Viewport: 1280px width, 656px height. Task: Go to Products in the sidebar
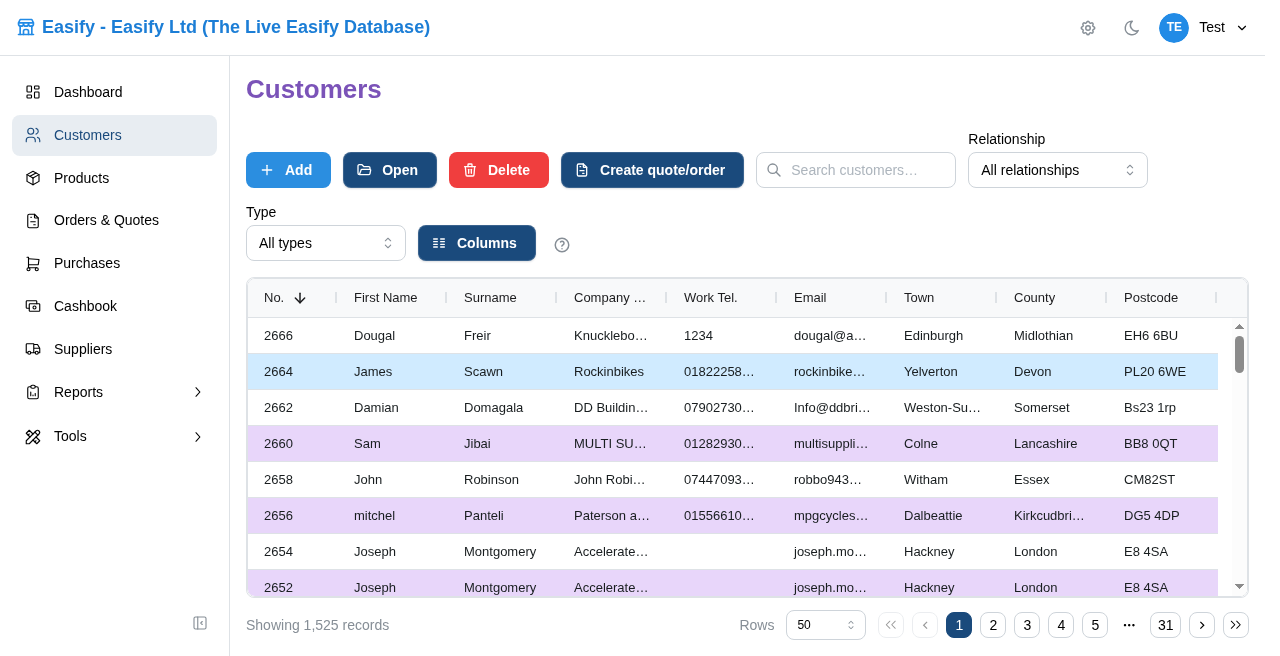[x=114, y=178]
